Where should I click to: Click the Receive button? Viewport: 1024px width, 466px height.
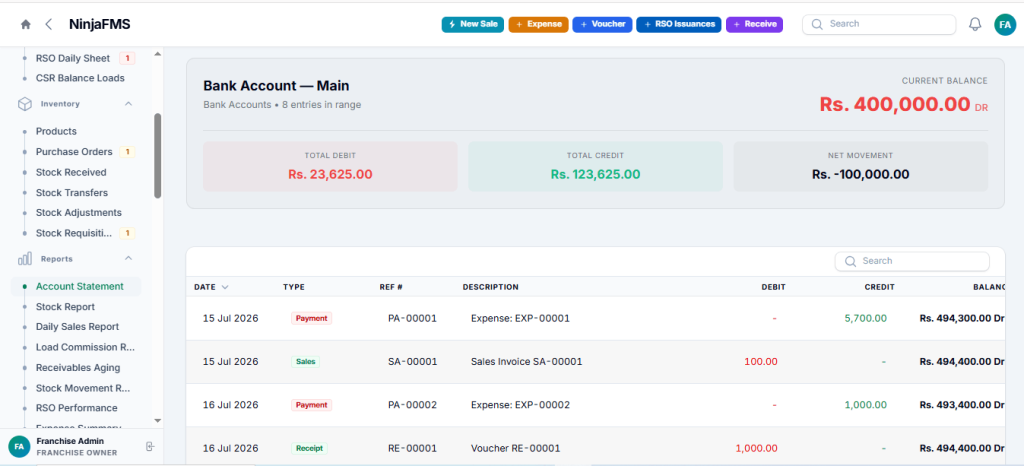pos(754,24)
